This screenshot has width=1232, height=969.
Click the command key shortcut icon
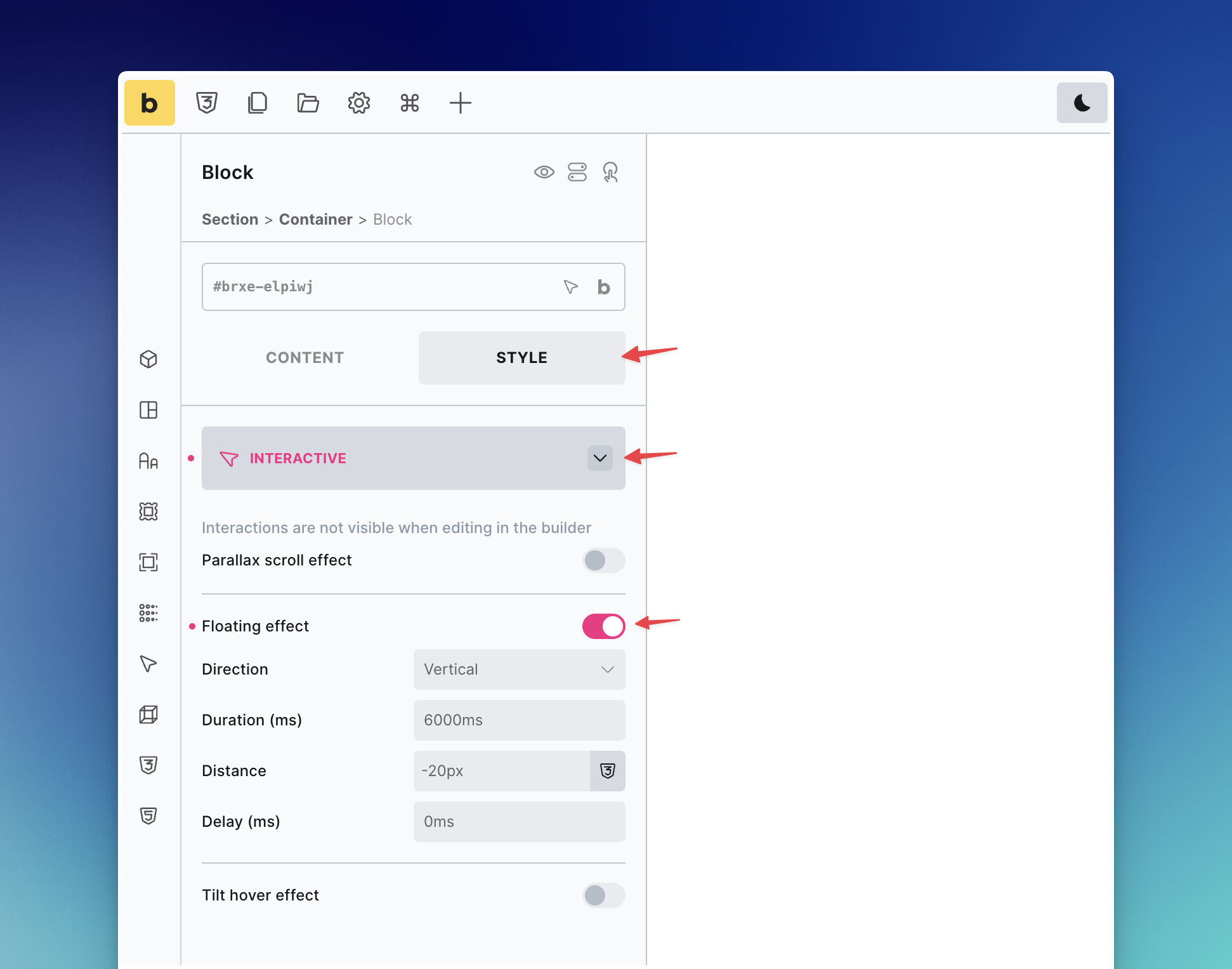click(409, 103)
